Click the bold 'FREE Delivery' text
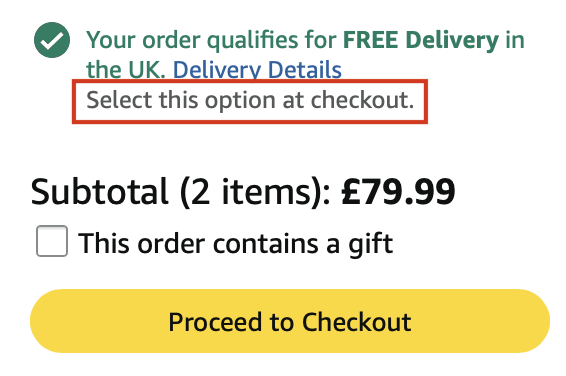This screenshot has height=376, width=566. tap(421, 40)
